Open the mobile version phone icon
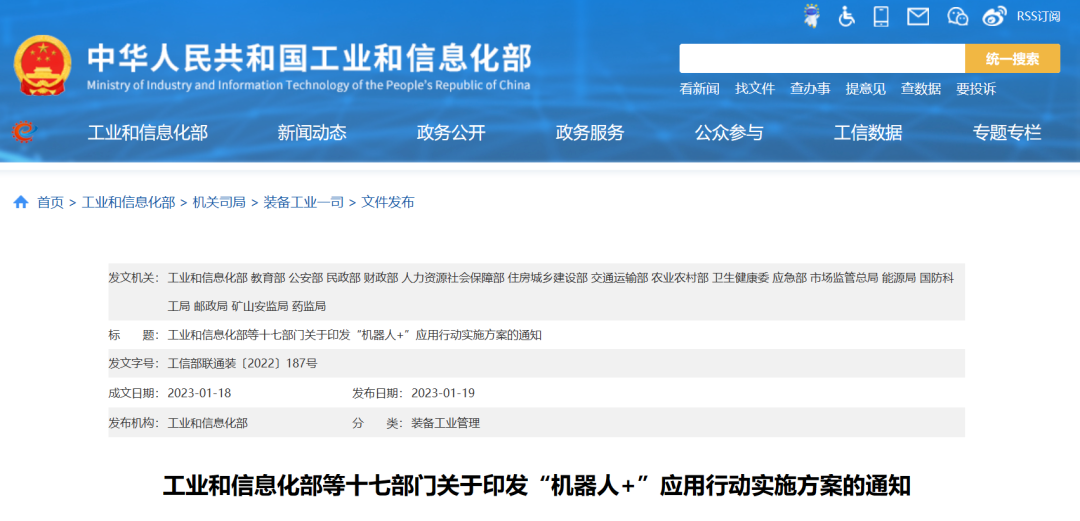1080x521 pixels. [881, 16]
